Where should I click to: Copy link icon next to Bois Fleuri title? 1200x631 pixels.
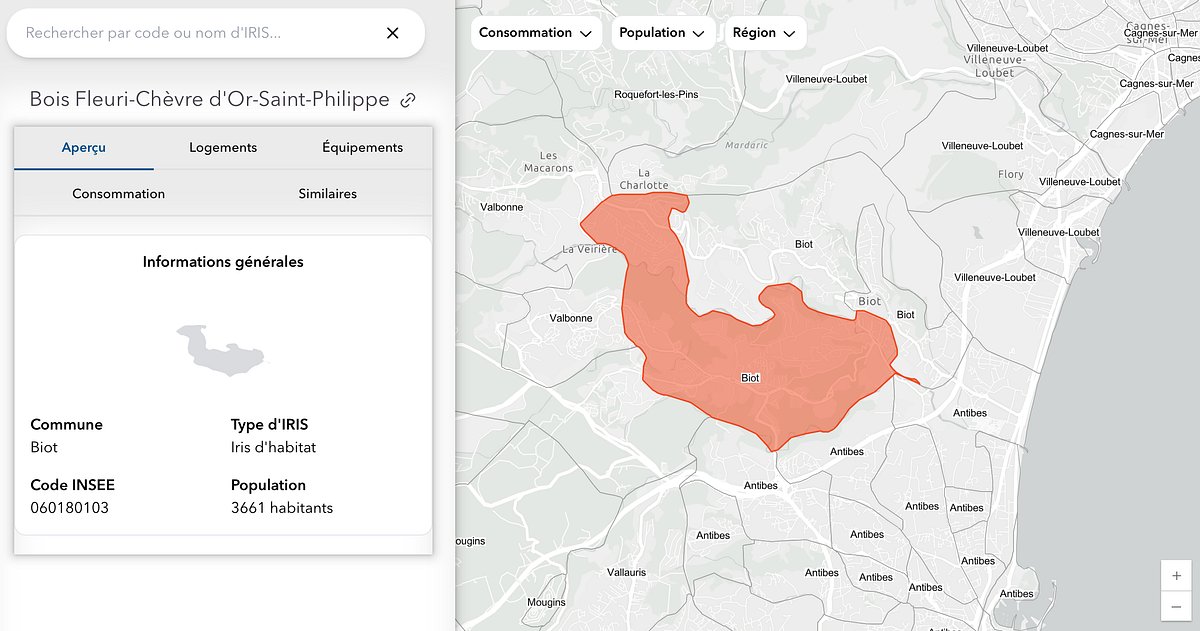(x=408, y=100)
